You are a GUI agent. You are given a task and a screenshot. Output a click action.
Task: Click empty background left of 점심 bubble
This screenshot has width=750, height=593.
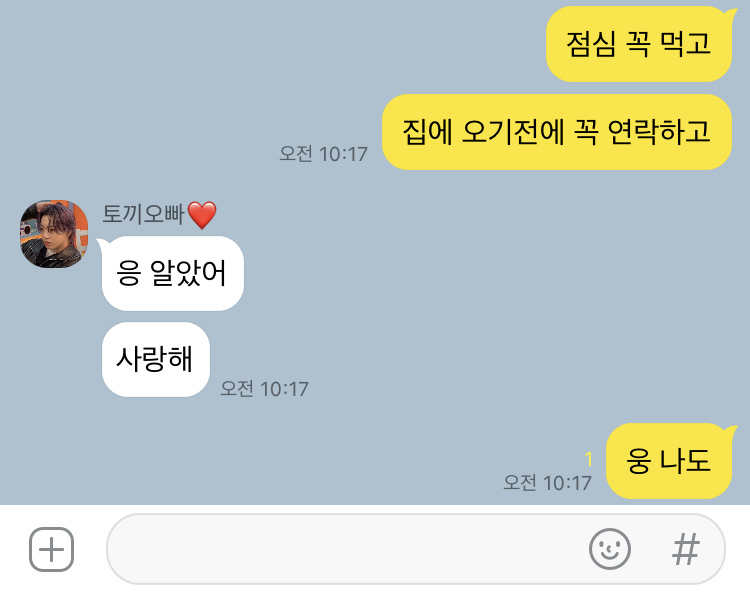click(273, 44)
